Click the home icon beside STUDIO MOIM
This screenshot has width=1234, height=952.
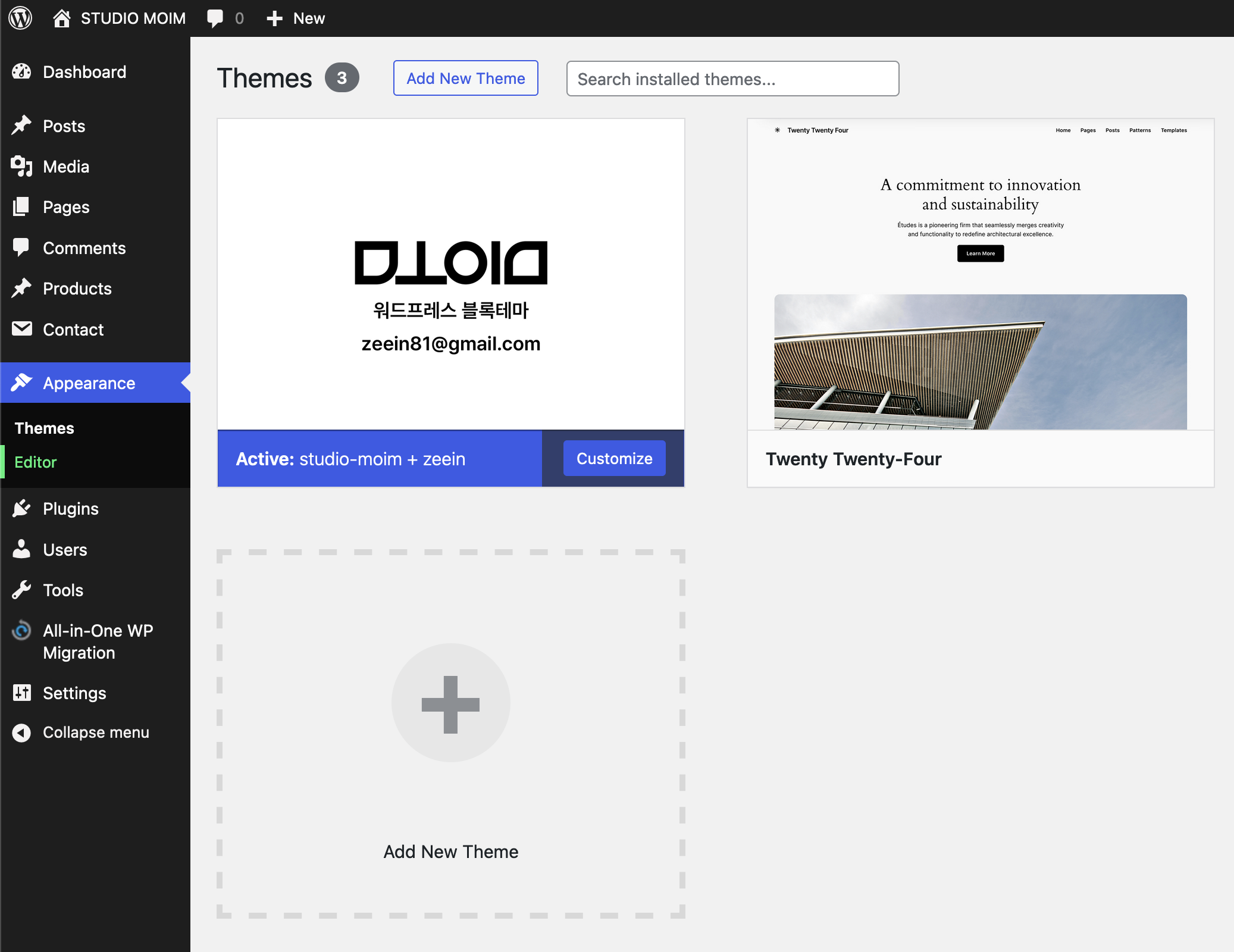point(62,18)
